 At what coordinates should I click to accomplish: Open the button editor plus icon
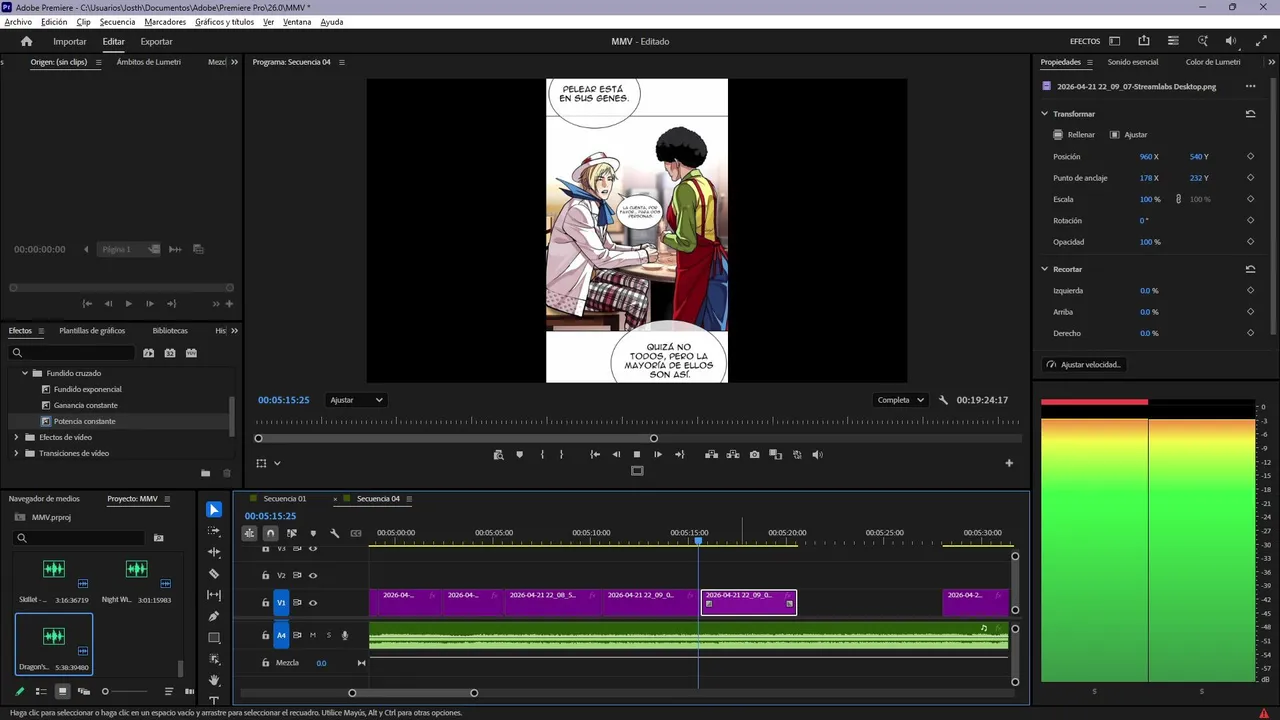pyautogui.click(x=1009, y=463)
